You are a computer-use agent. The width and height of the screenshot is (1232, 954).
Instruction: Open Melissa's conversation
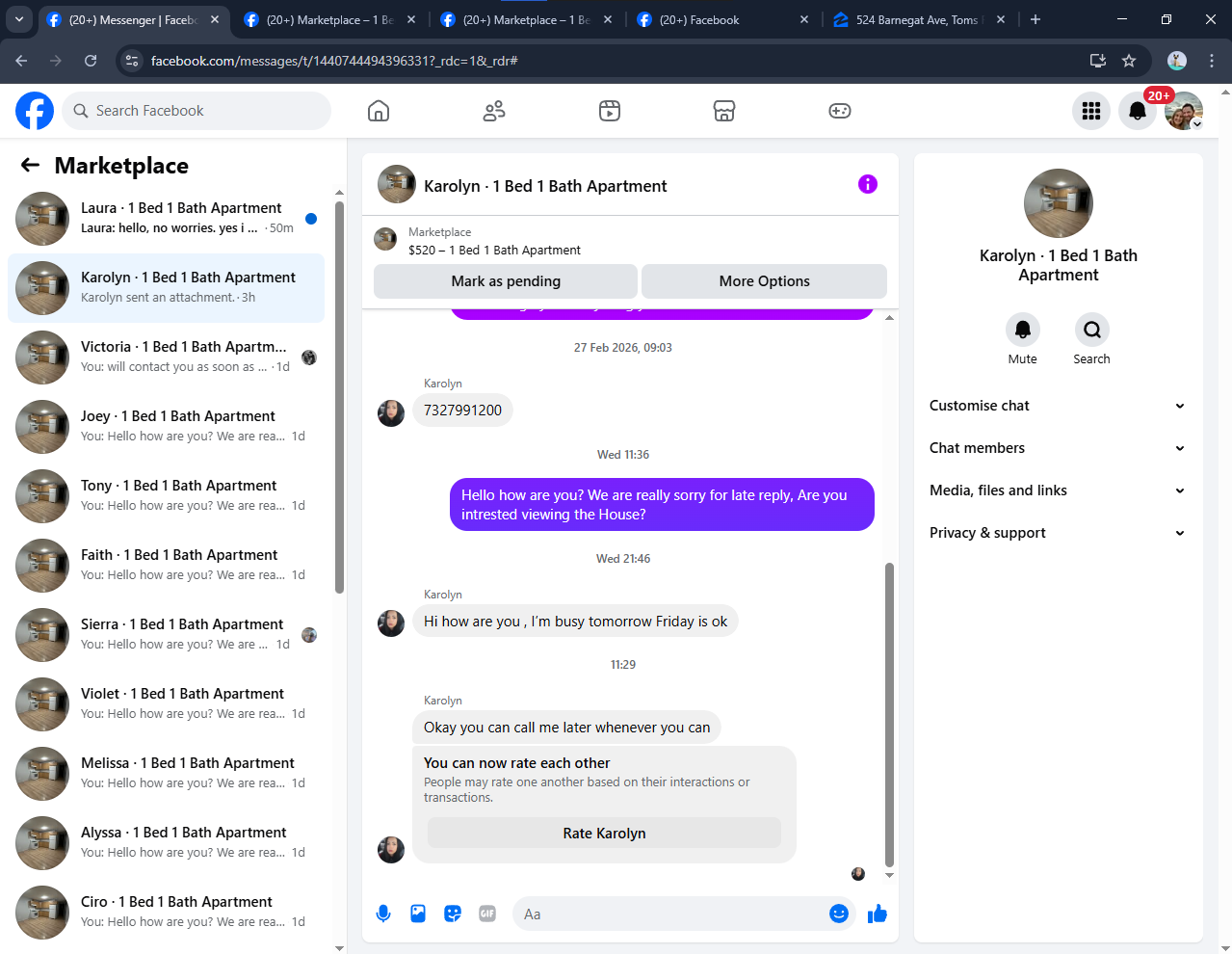[x=166, y=774]
